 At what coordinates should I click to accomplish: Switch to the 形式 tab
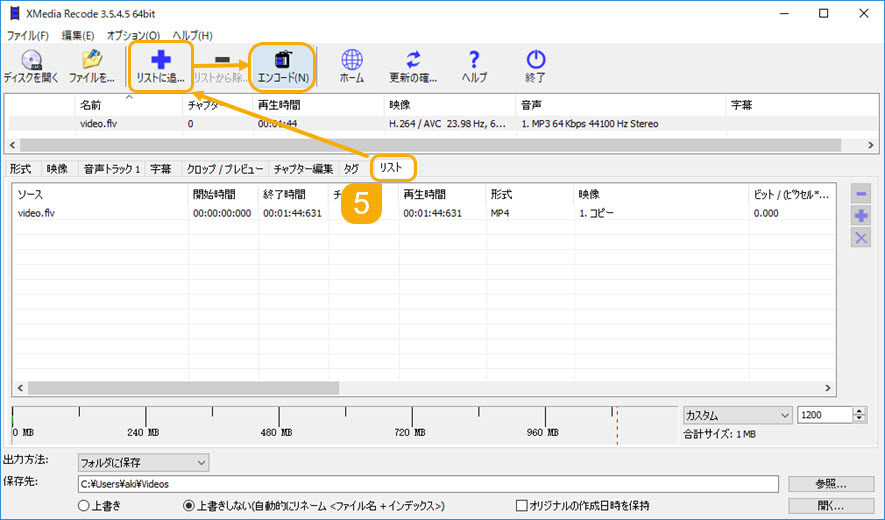point(20,169)
